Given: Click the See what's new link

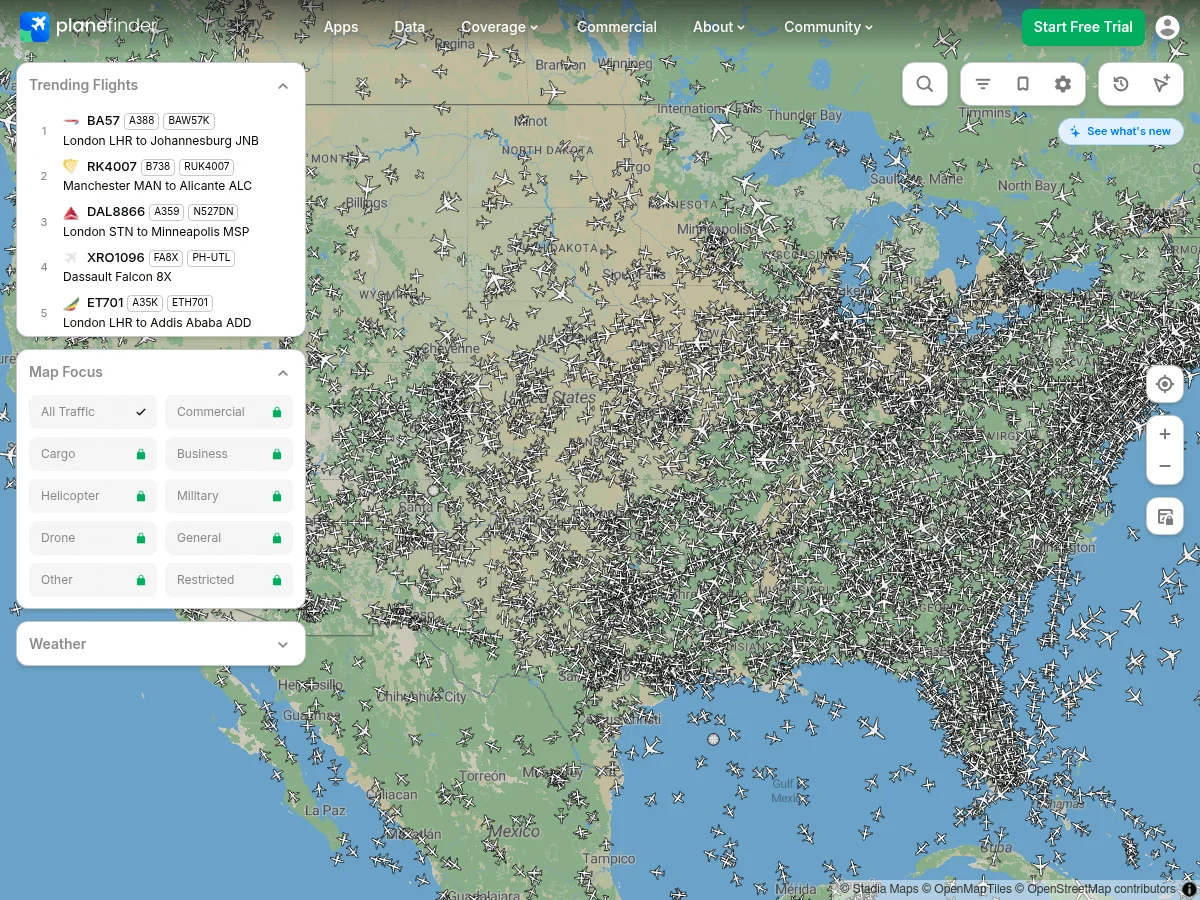Looking at the screenshot, I should click(1121, 131).
